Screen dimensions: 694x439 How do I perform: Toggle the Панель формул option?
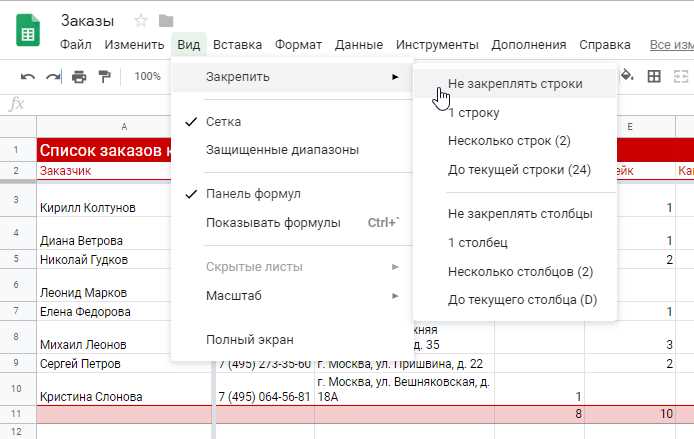point(253,193)
